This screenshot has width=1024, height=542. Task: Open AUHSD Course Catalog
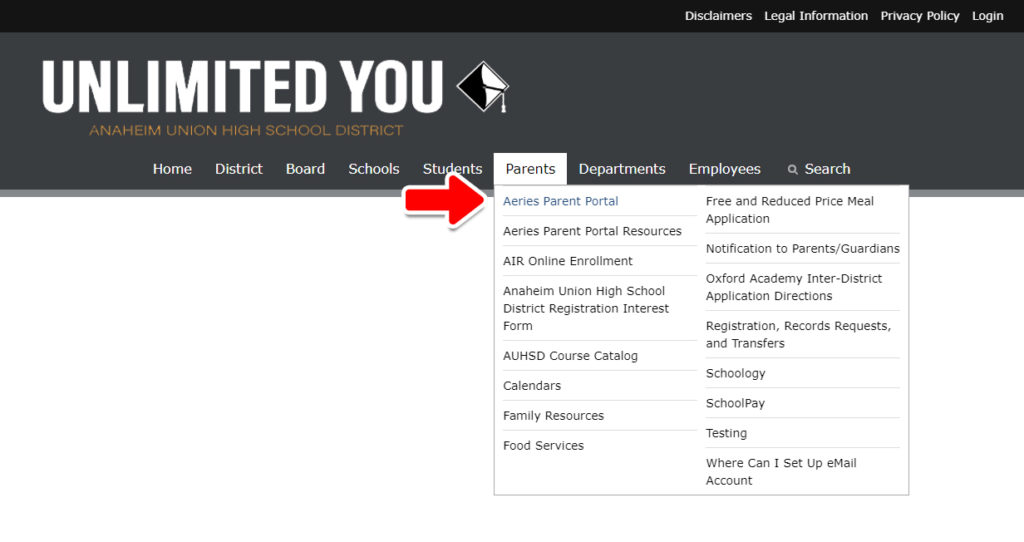tap(570, 356)
